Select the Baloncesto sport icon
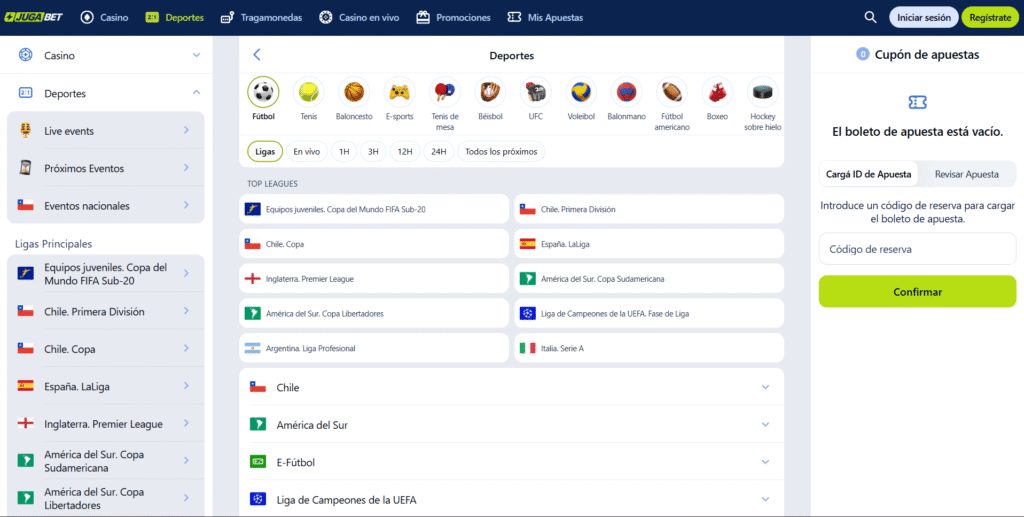1024x517 pixels. tap(354, 92)
